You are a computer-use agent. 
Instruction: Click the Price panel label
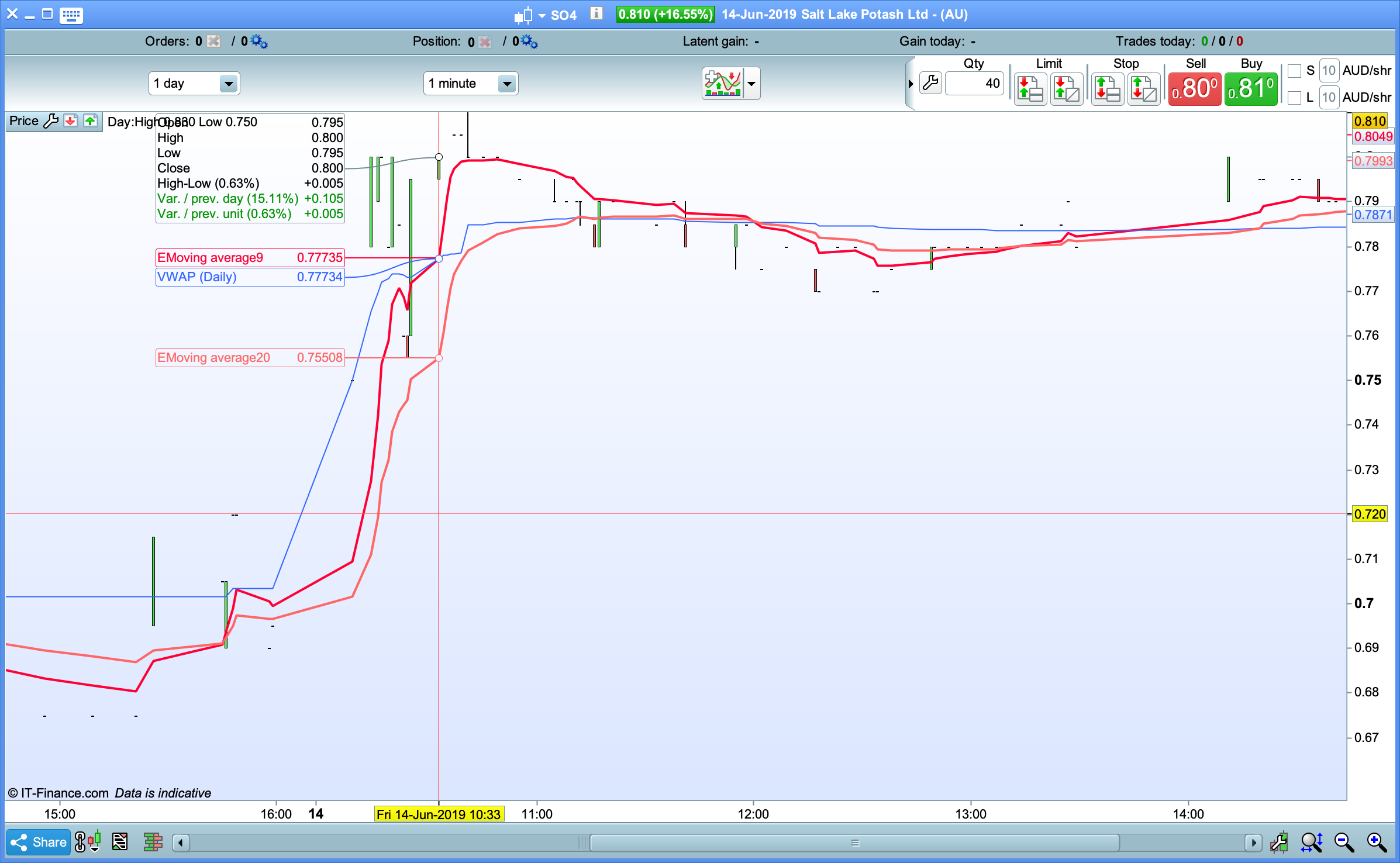pos(24,121)
